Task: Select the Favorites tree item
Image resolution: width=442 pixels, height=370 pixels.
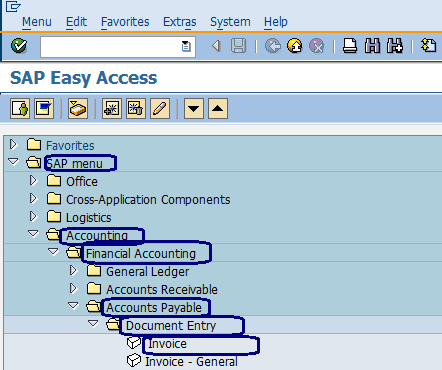Action: click(70, 145)
